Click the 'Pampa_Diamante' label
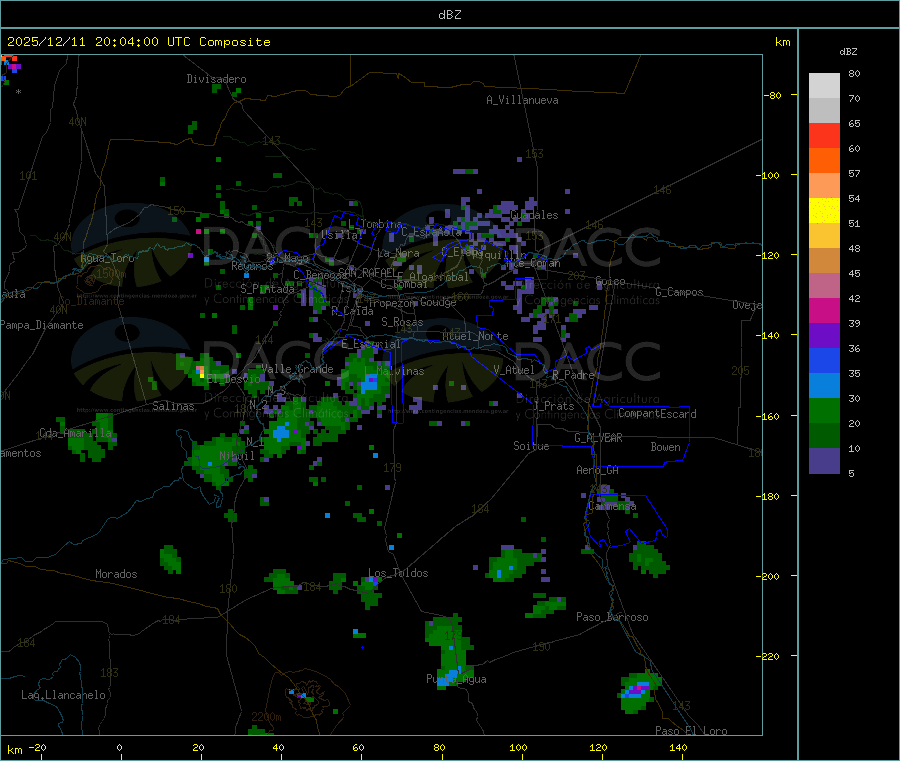 click(x=42, y=325)
